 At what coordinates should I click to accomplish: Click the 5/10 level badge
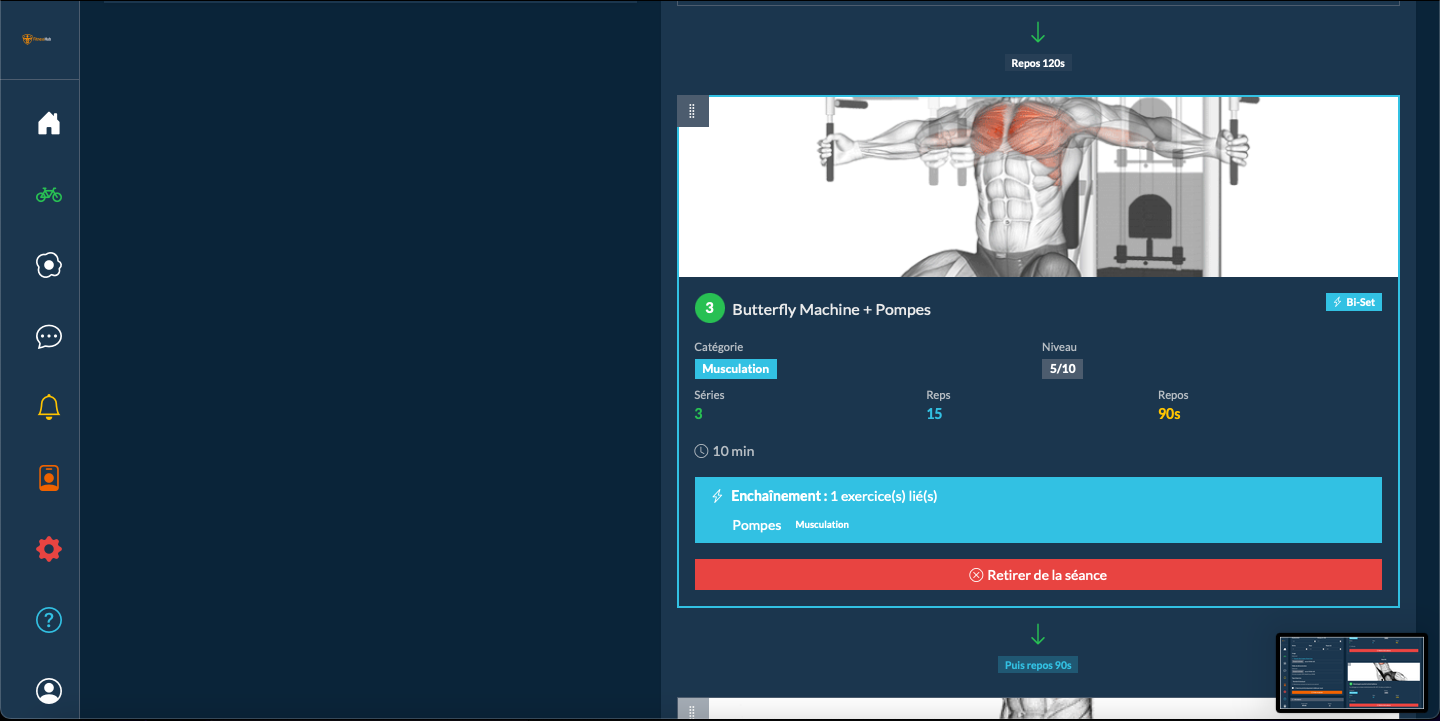tap(1061, 369)
